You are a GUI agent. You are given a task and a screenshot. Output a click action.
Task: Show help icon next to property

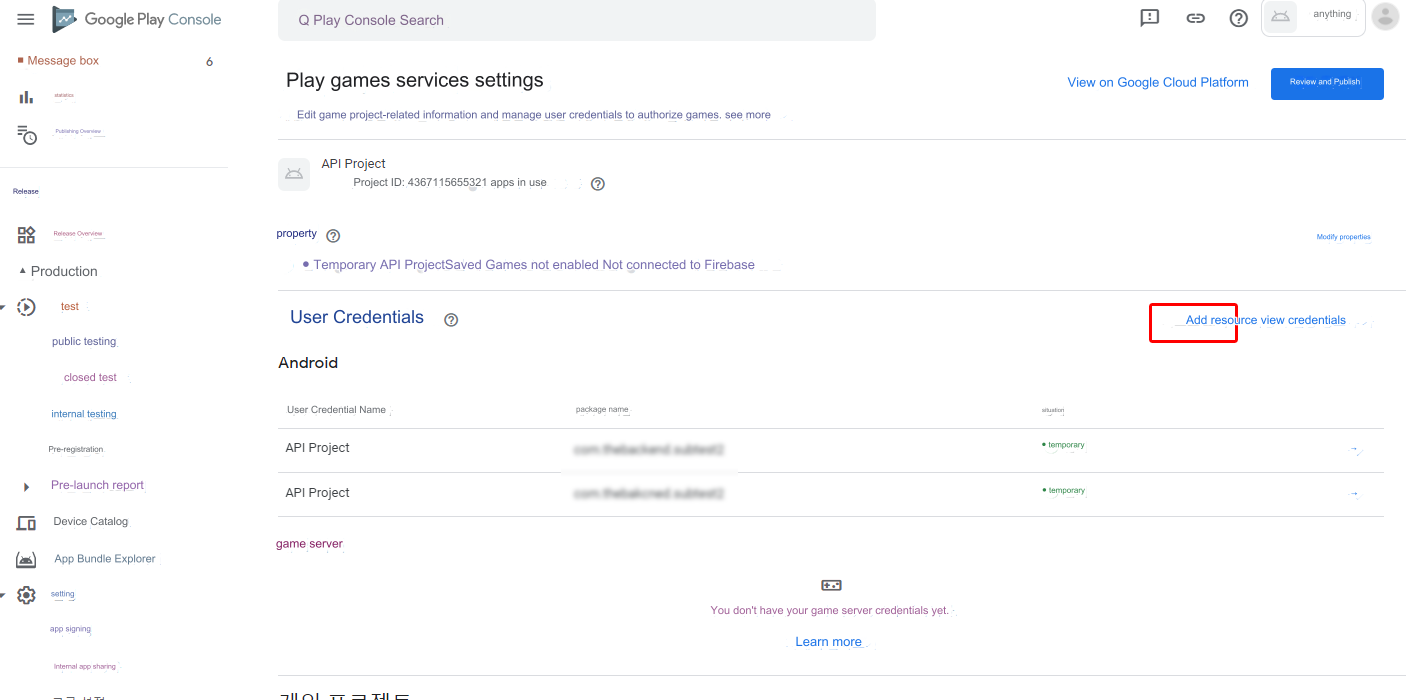click(333, 236)
